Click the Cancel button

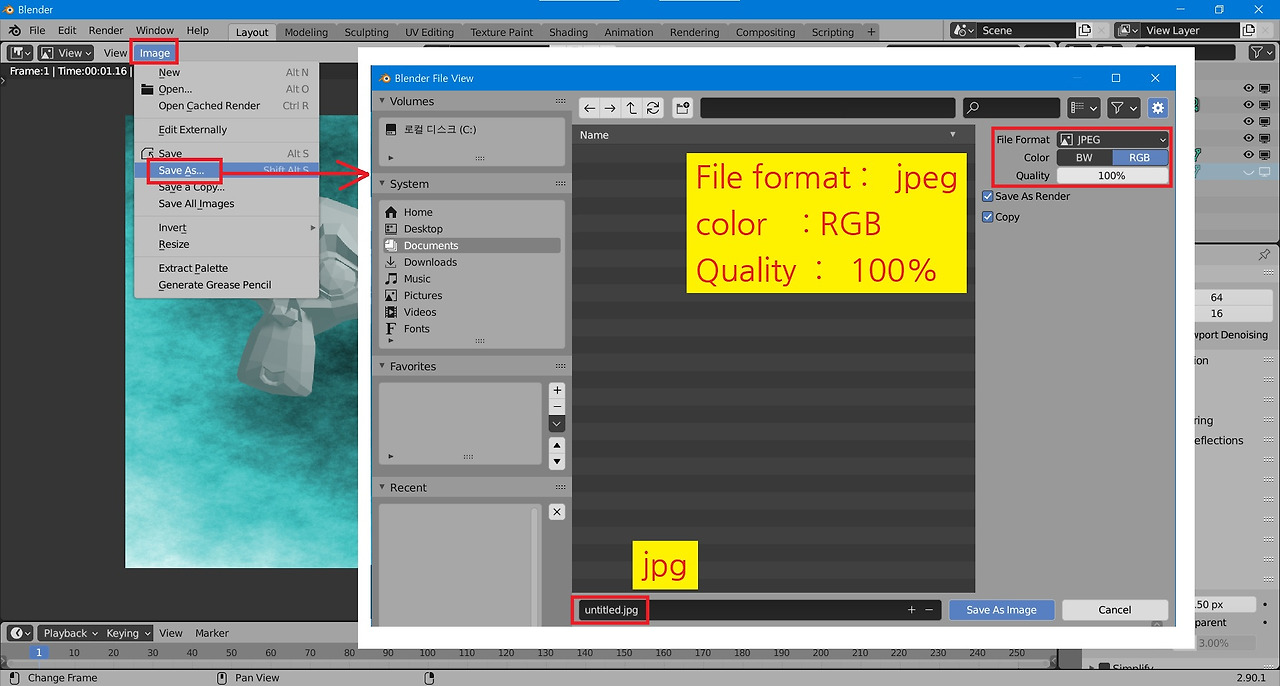[1114, 610]
